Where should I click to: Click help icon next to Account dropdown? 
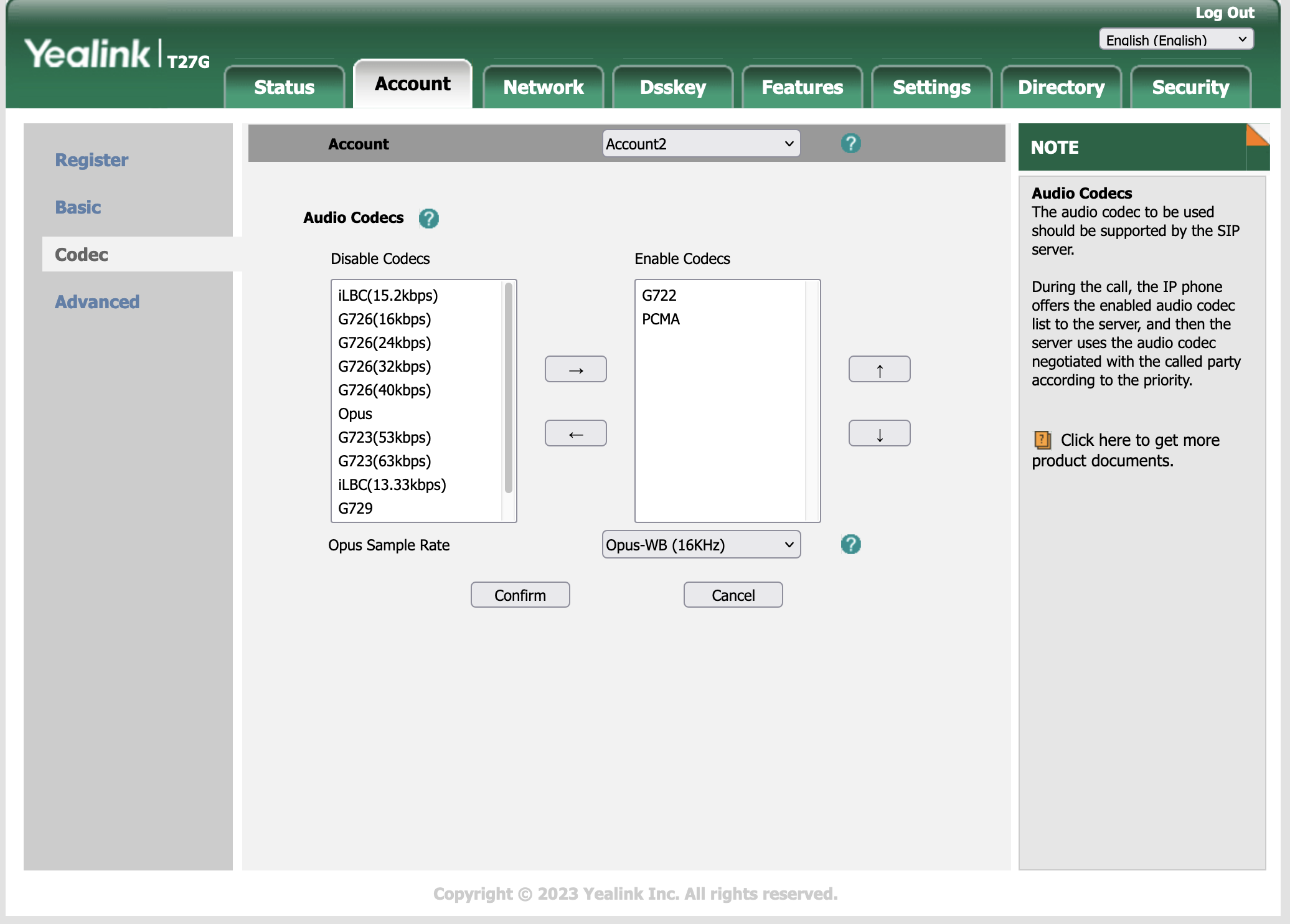(850, 144)
